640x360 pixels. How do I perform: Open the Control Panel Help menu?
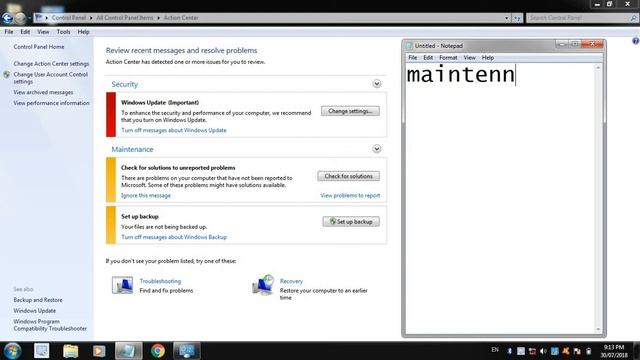(x=83, y=31)
